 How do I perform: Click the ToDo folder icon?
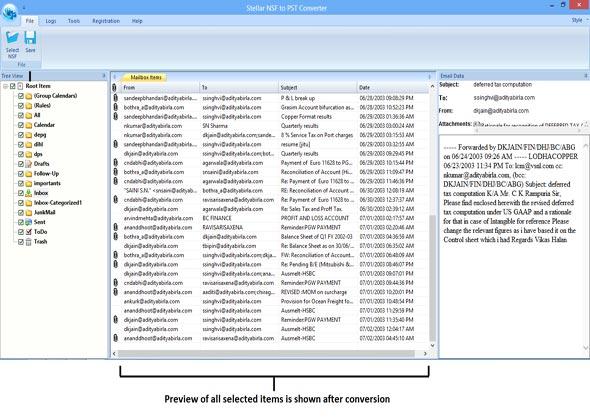pos(29,232)
